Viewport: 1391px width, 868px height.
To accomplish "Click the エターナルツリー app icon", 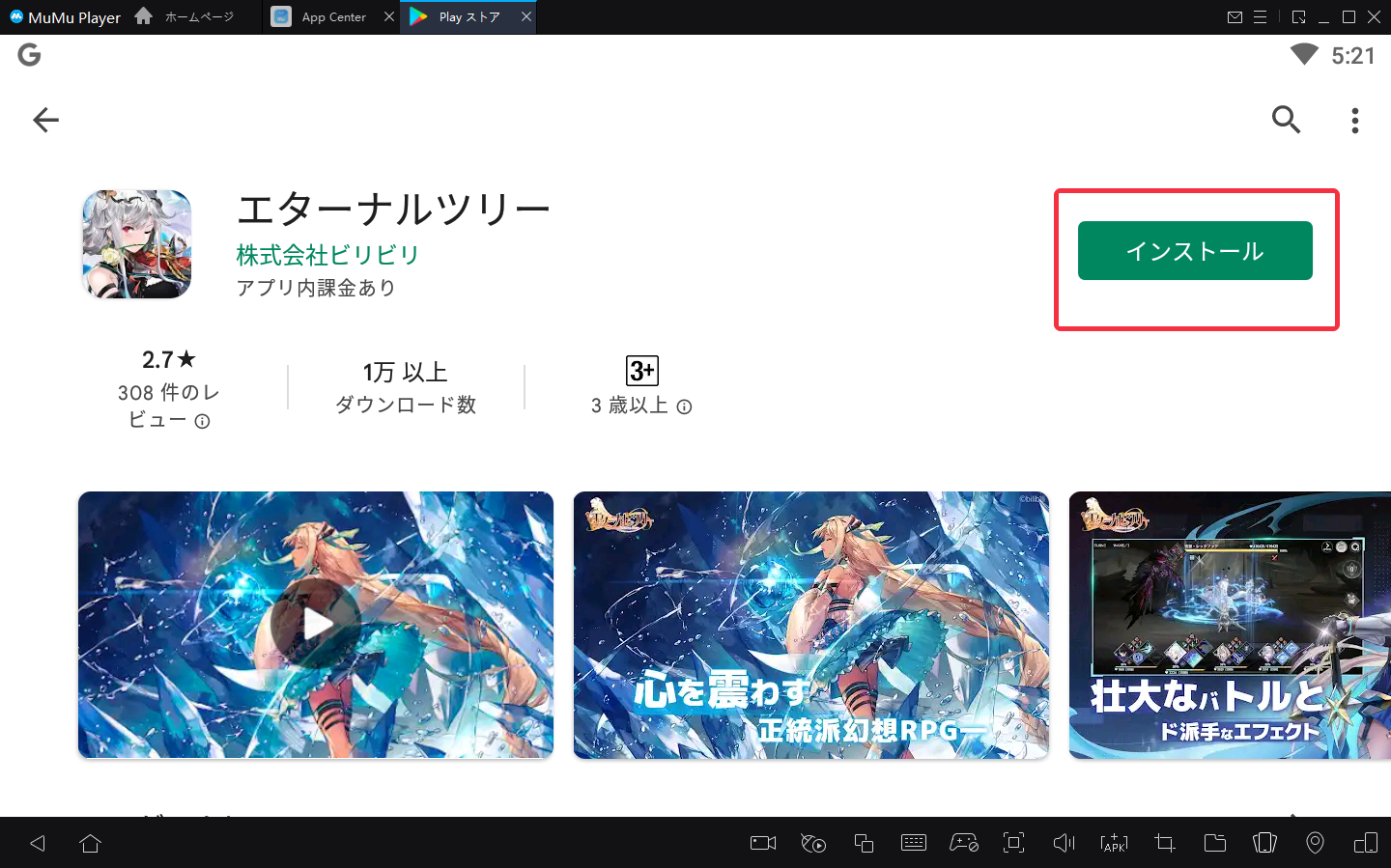I will 137,244.
